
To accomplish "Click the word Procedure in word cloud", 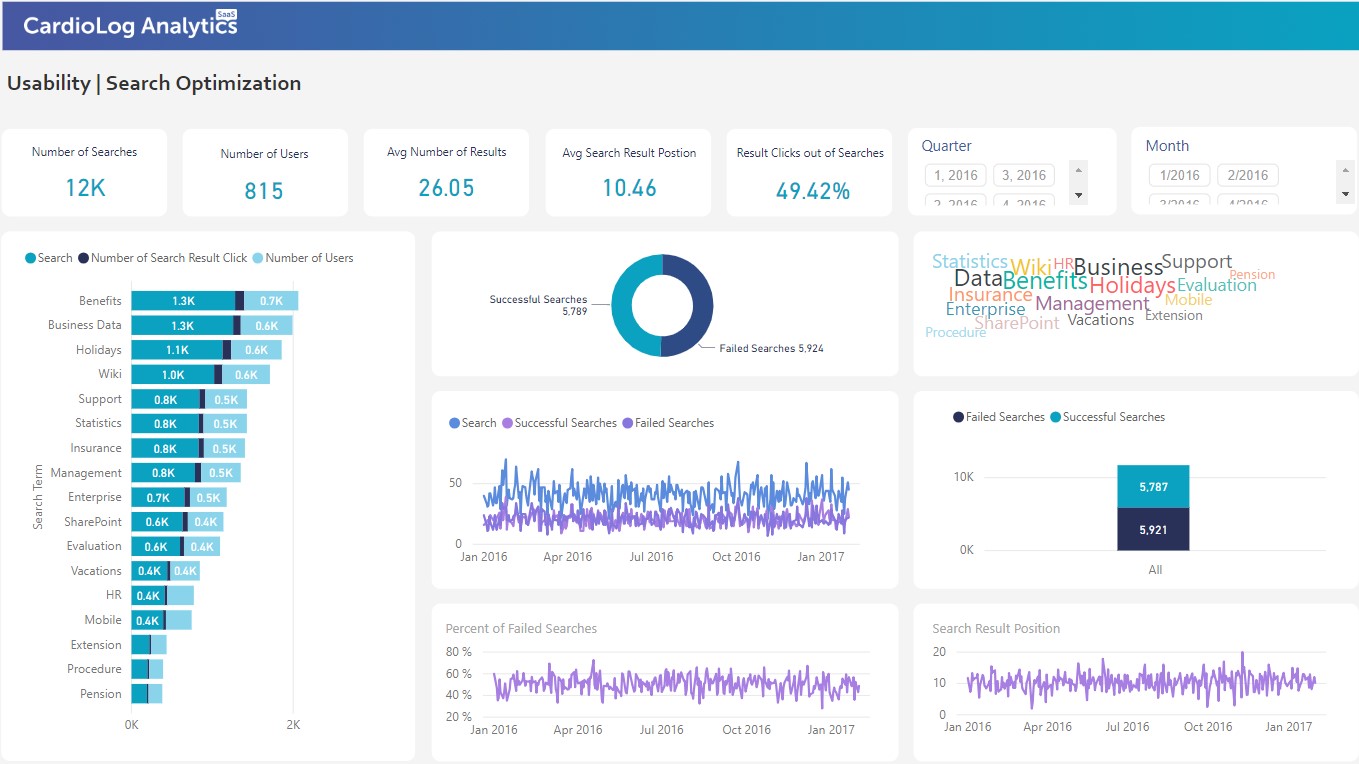I will [955, 333].
